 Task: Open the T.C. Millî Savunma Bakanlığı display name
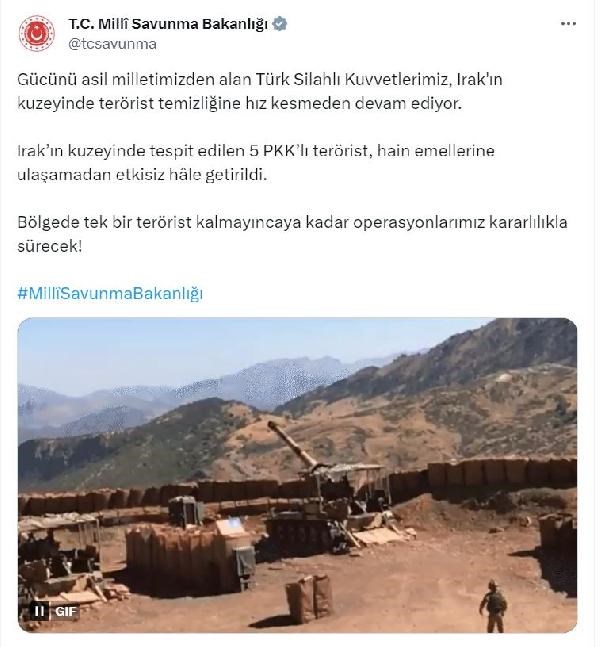pos(168,24)
